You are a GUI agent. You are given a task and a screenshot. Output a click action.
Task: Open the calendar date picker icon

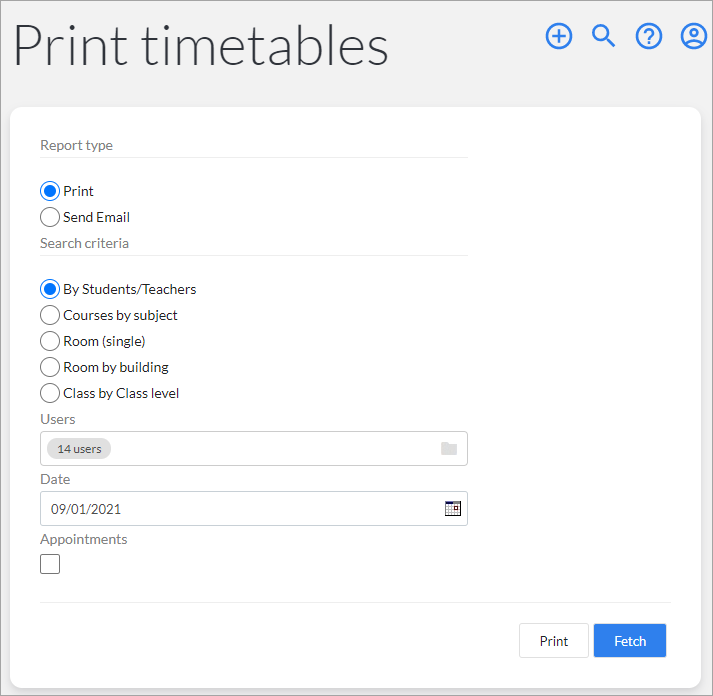click(452, 508)
